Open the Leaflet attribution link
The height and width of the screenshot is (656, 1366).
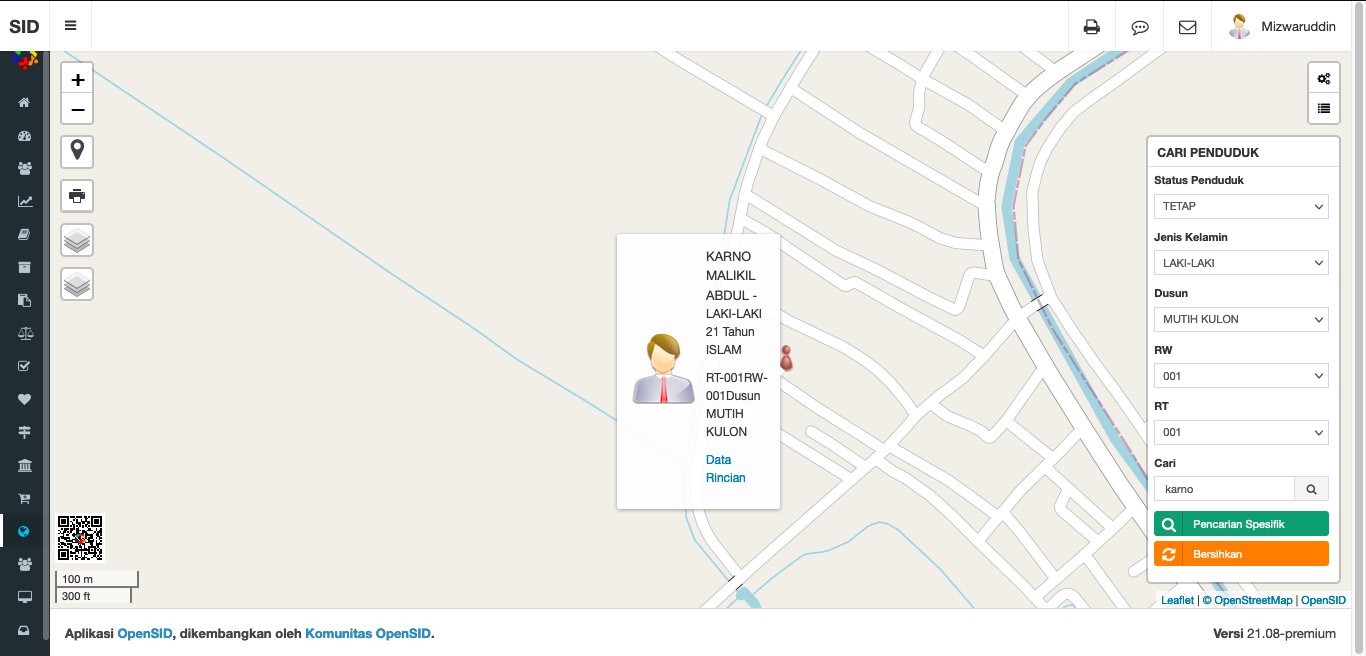point(1177,600)
